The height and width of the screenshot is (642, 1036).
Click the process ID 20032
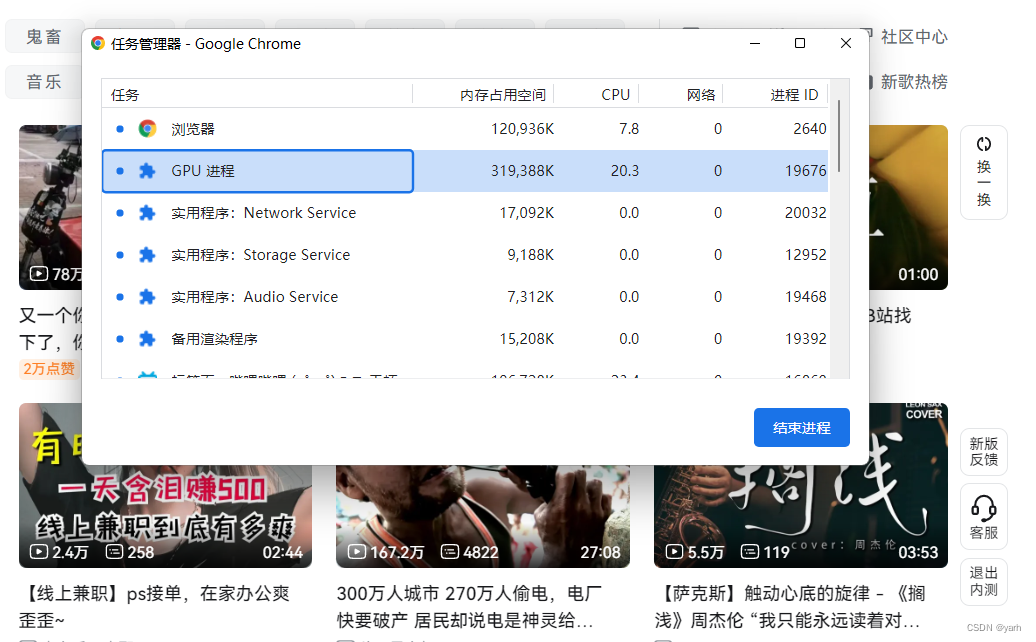(805, 213)
